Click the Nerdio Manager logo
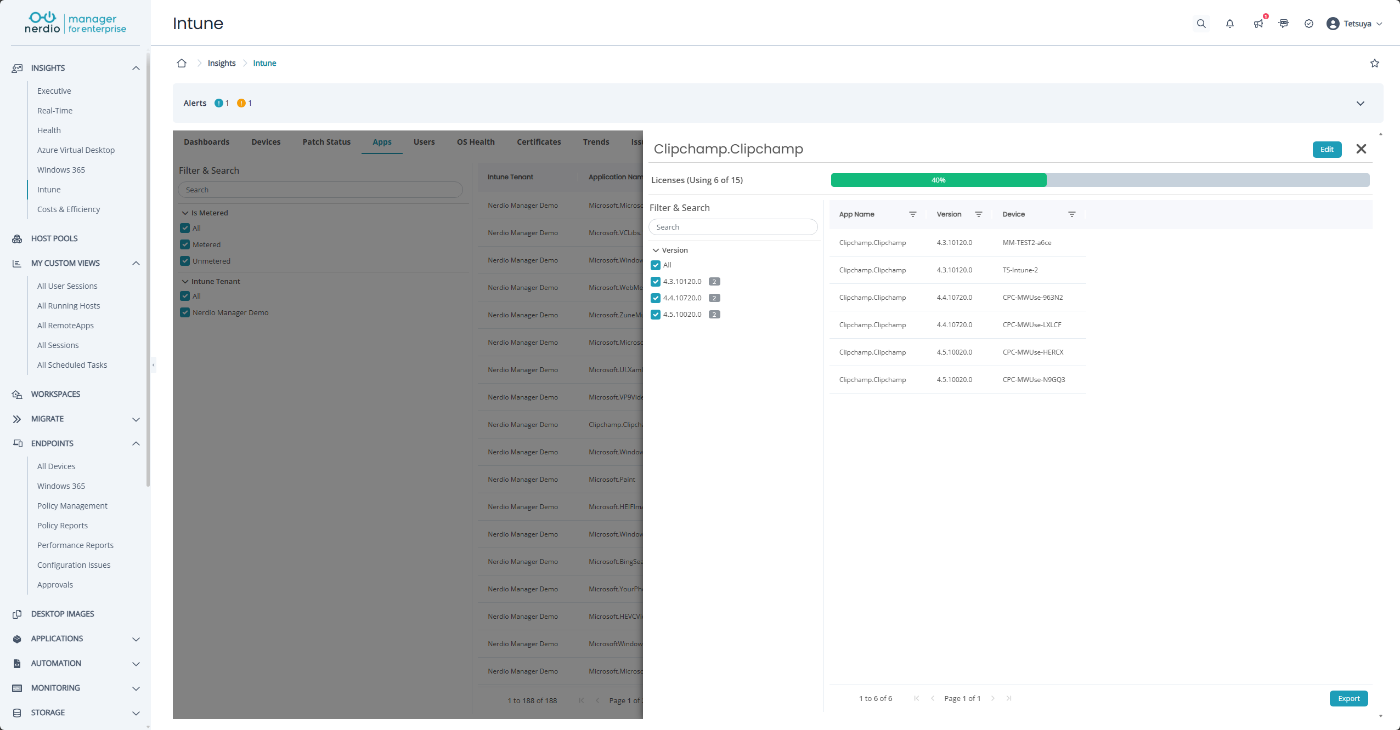Screen dimensions: 1400x730 76,23
